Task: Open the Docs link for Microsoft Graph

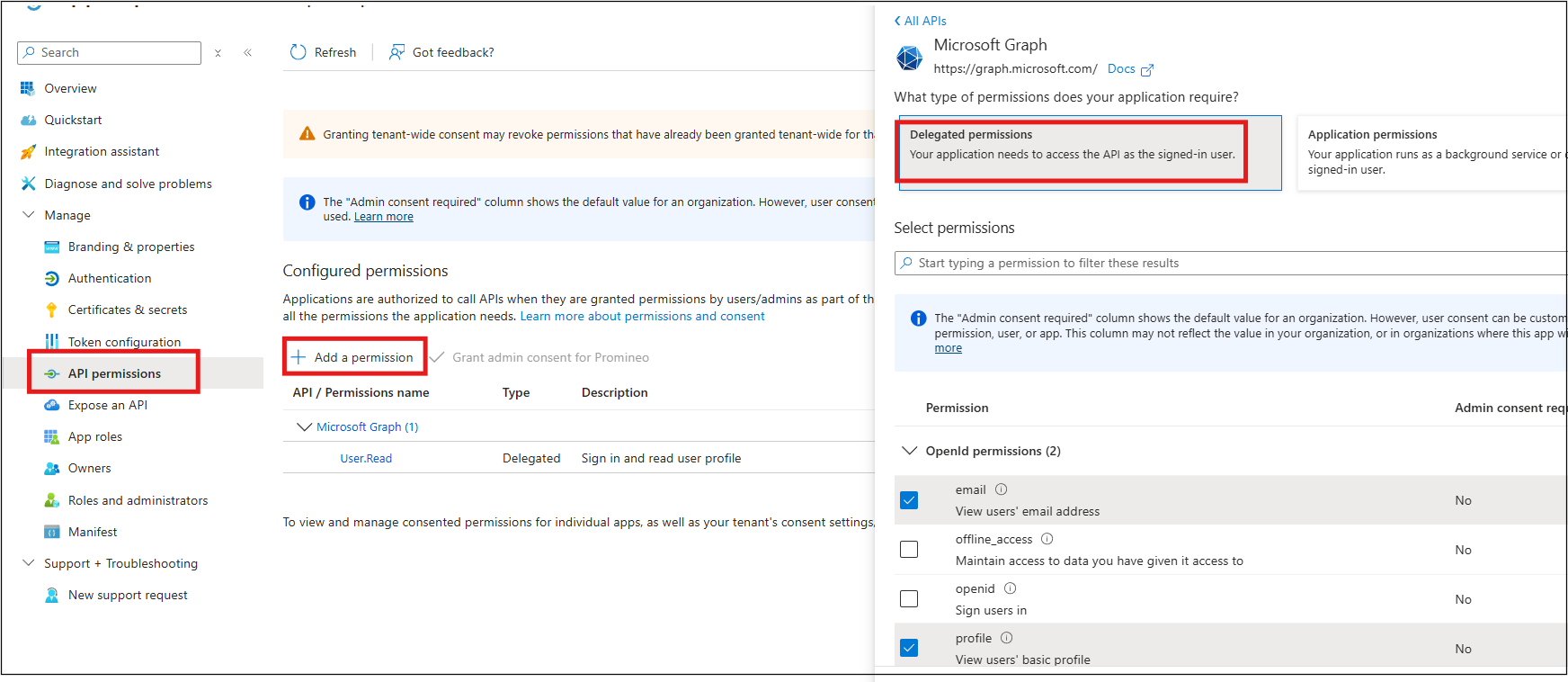Action: pos(1121,68)
